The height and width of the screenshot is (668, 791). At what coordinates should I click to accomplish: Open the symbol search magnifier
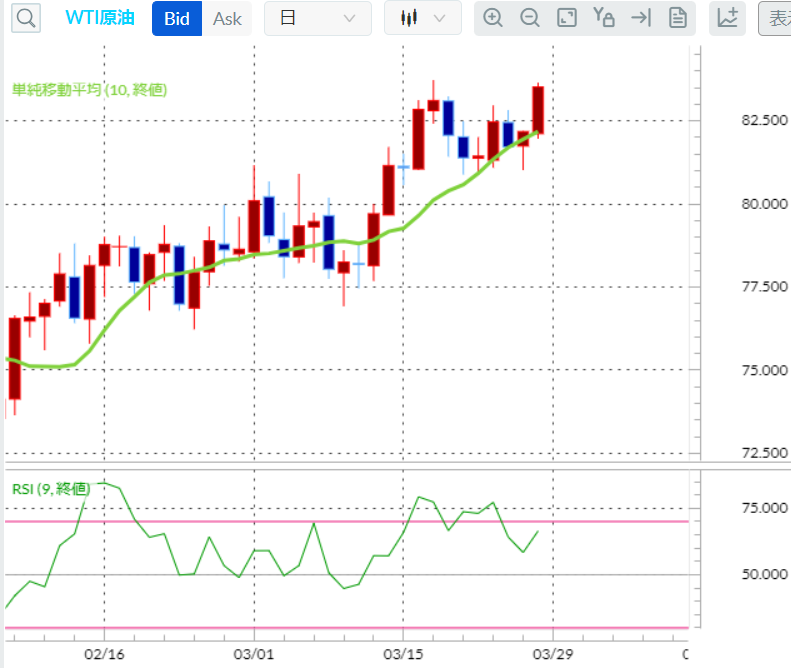[26, 18]
